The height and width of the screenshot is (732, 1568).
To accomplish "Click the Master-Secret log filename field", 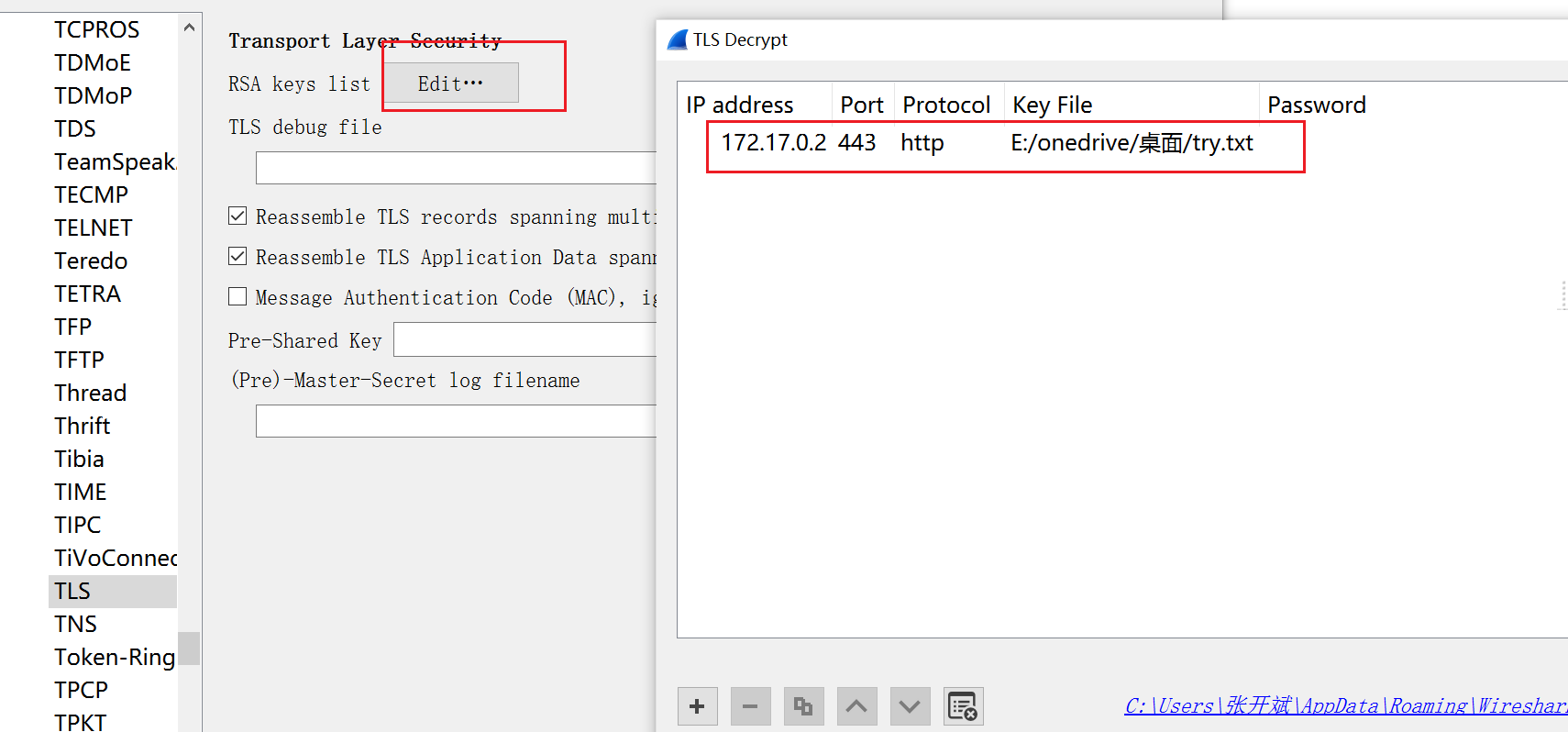I will 456,422.
